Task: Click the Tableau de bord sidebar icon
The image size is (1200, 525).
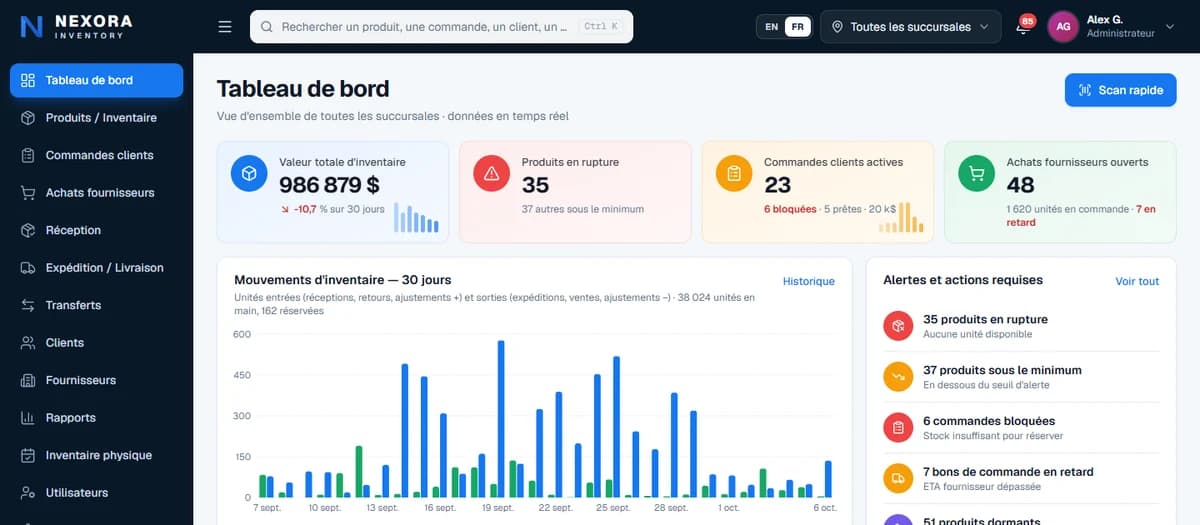Action: 28,80
